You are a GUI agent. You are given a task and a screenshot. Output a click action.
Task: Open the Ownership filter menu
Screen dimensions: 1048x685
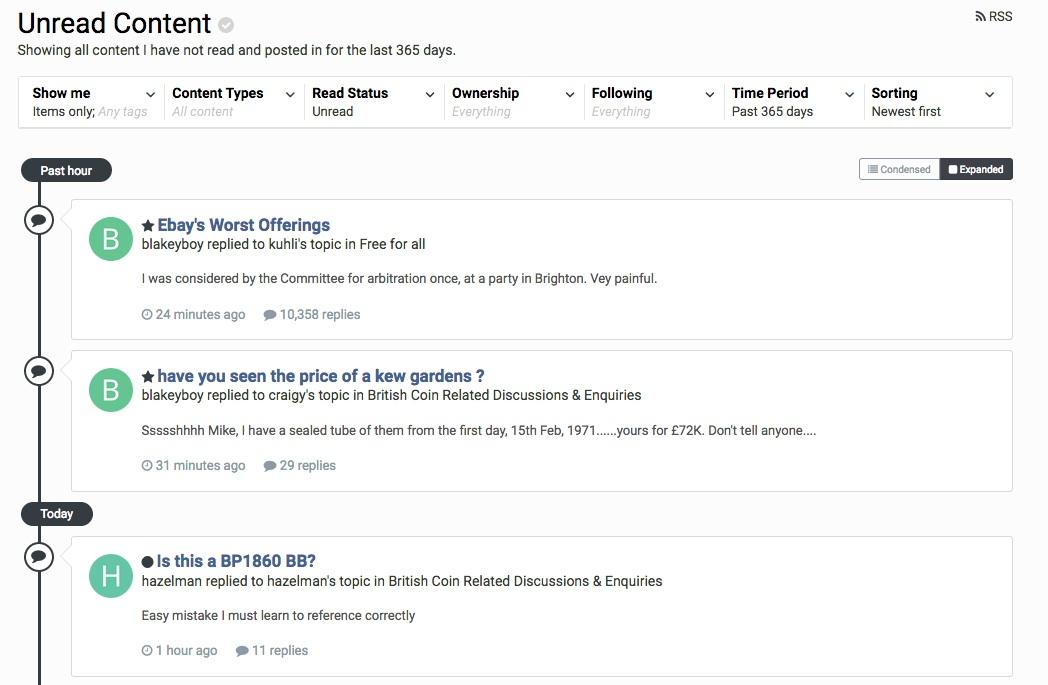point(514,102)
